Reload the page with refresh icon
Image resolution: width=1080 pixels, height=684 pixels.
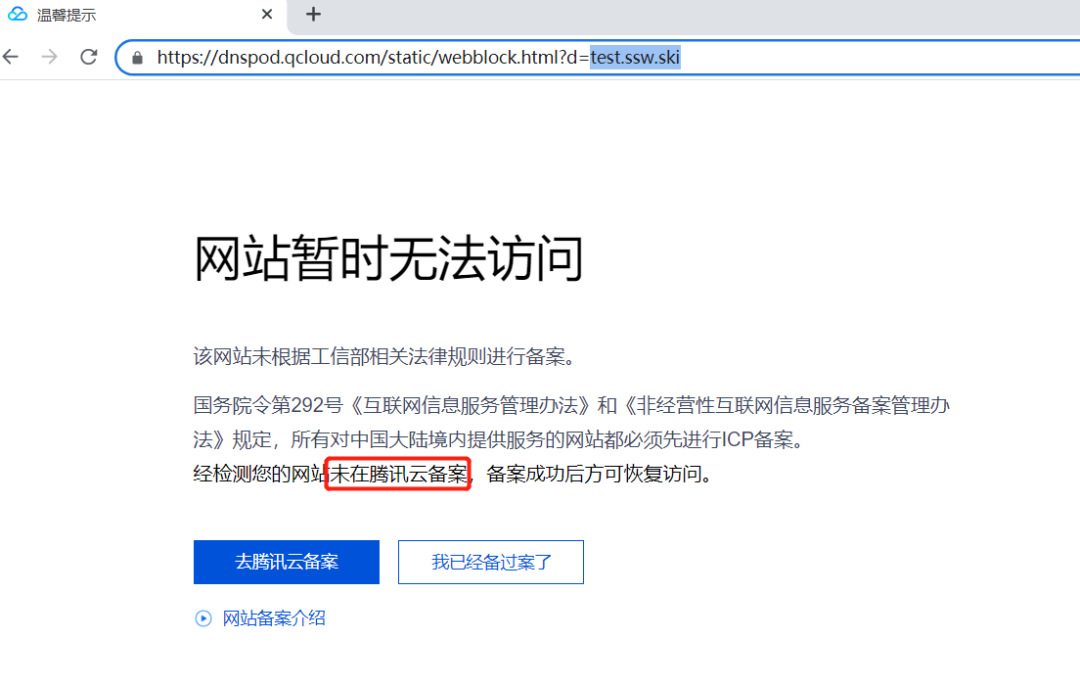coord(89,56)
